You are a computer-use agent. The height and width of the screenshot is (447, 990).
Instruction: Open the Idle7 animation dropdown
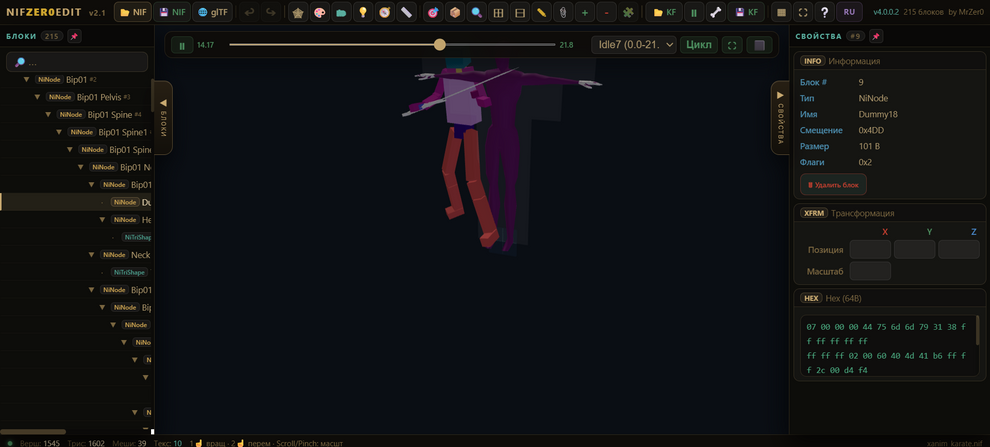pyautogui.click(x=634, y=45)
